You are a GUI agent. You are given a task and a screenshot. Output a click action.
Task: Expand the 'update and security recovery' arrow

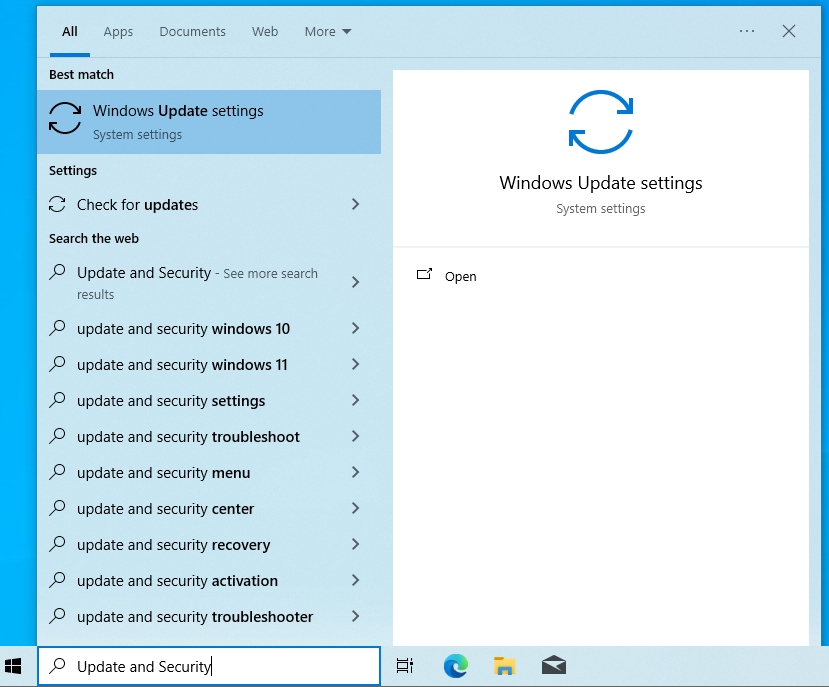(x=355, y=544)
